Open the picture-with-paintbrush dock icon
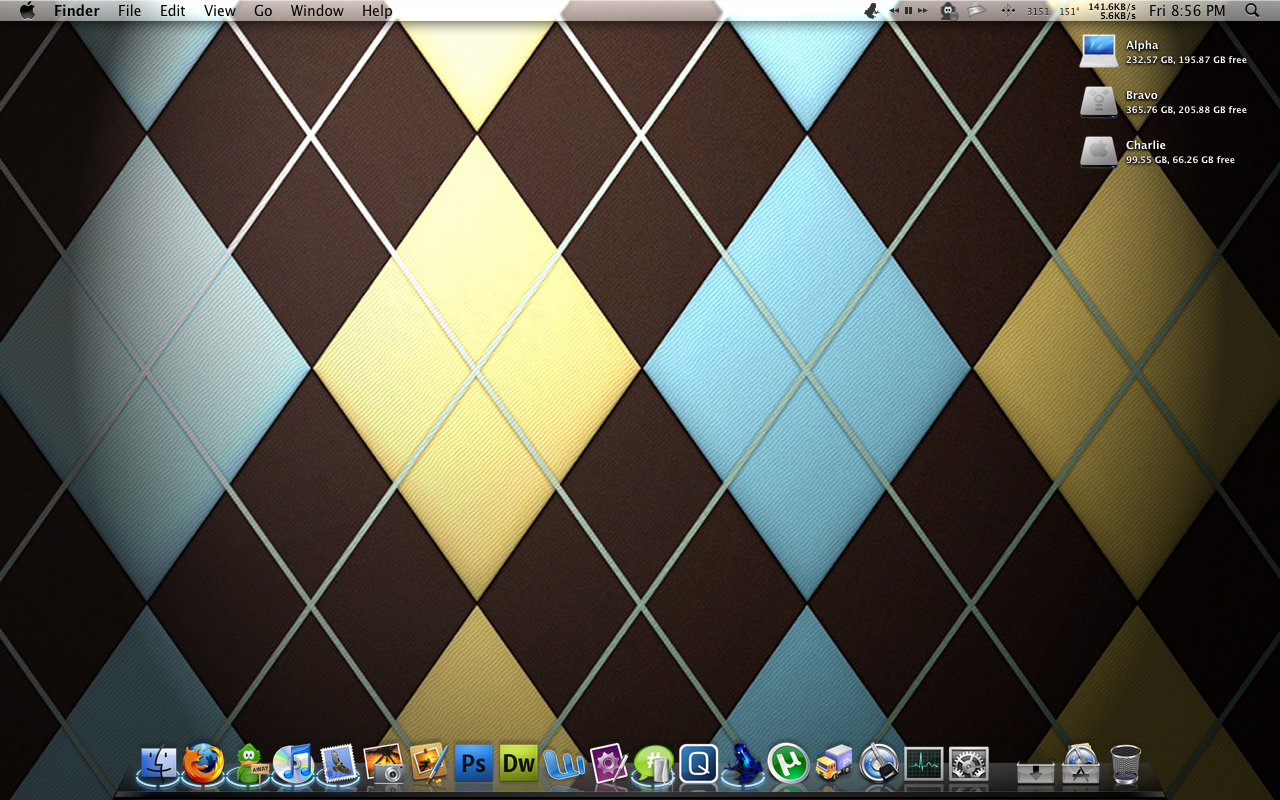 pos(428,764)
